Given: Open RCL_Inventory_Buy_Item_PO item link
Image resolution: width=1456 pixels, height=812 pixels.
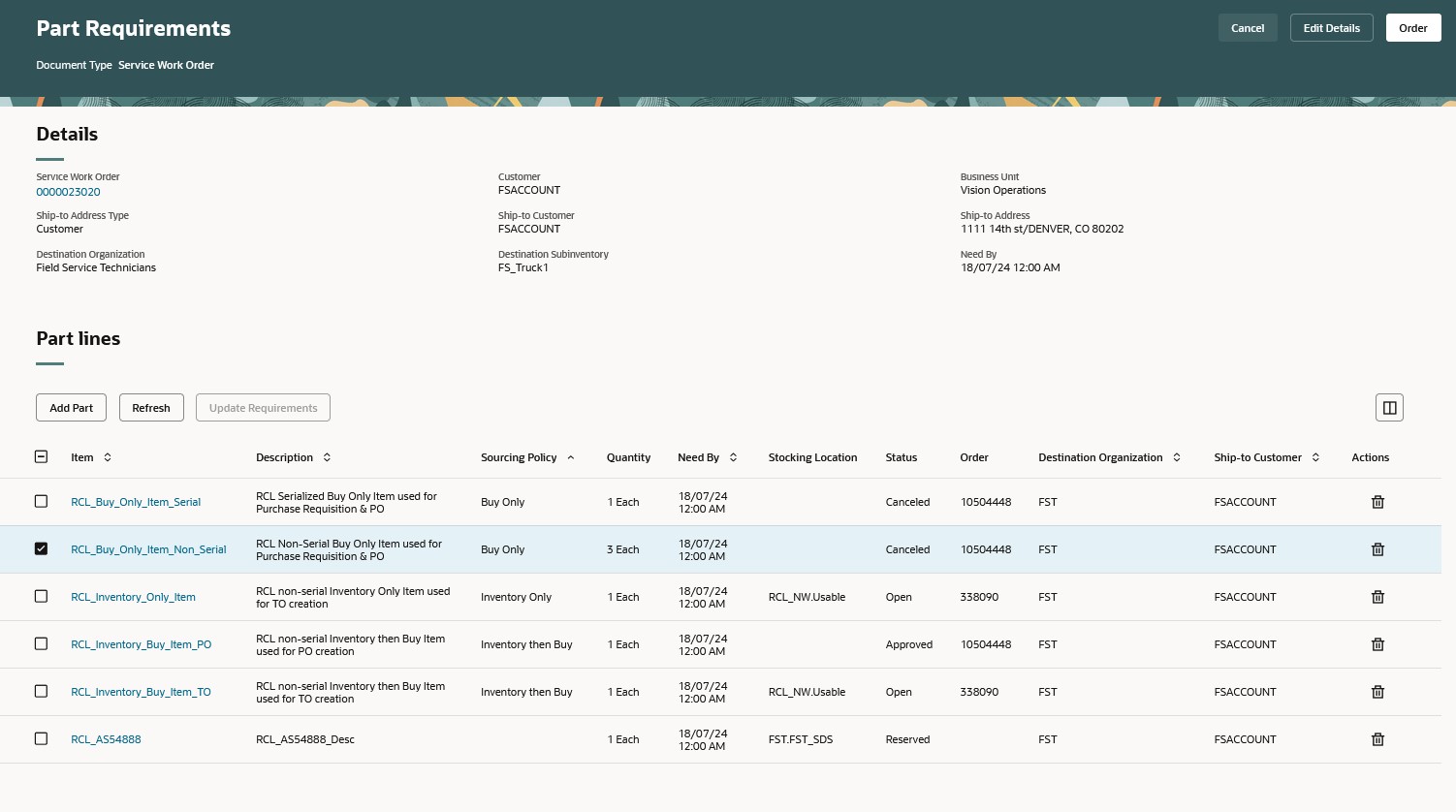Looking at the screenshot, I should coord(141,644).
